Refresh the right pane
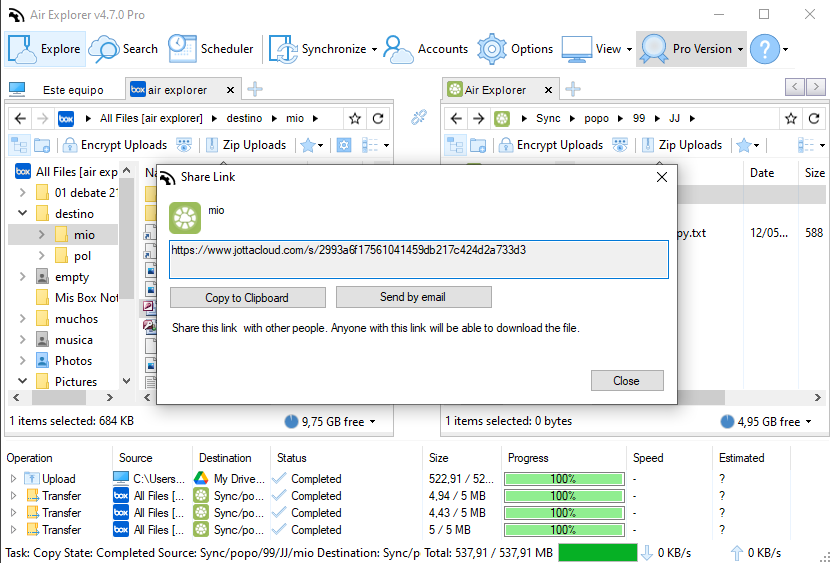The height and width of the screenshot is (563, 833). tap(814, 118)
